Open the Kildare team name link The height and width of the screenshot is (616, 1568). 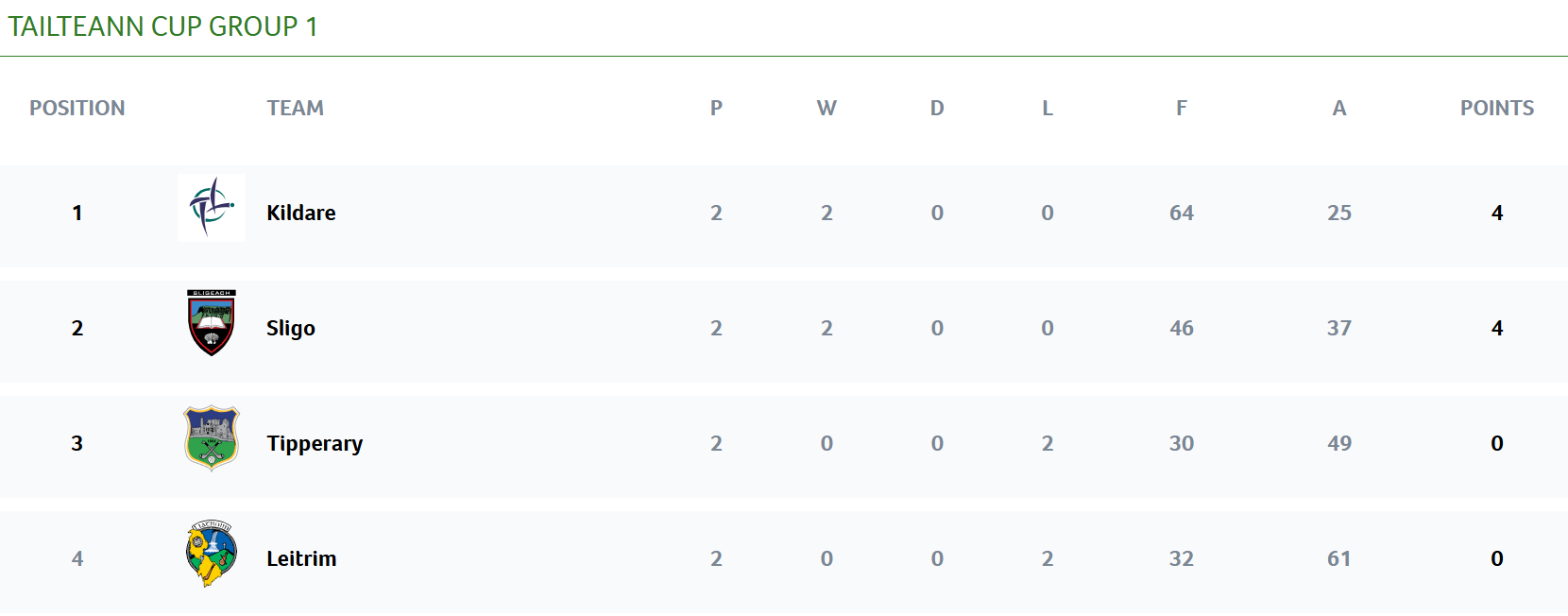coord(300,213)
